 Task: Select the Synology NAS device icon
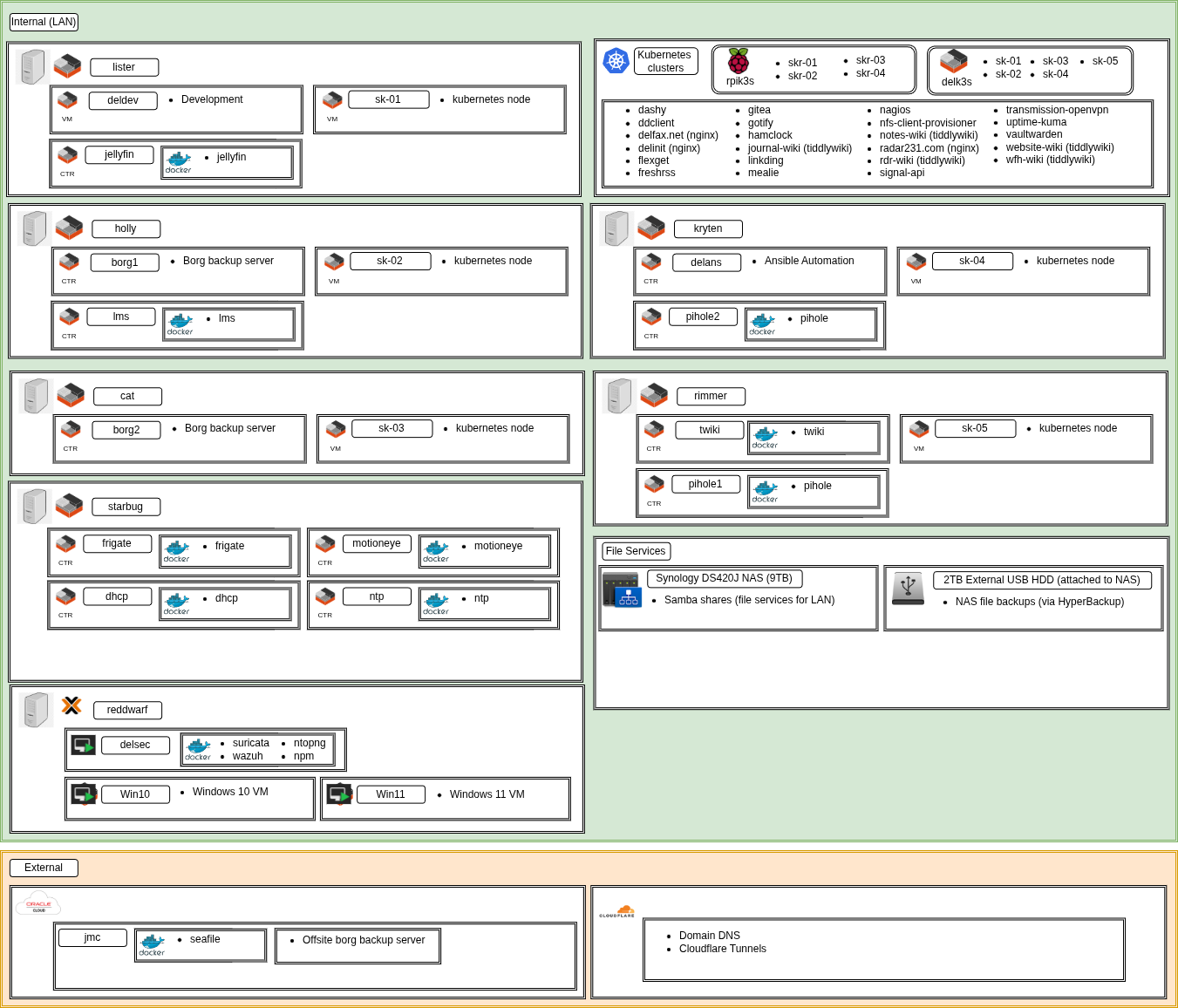[622, 589]
